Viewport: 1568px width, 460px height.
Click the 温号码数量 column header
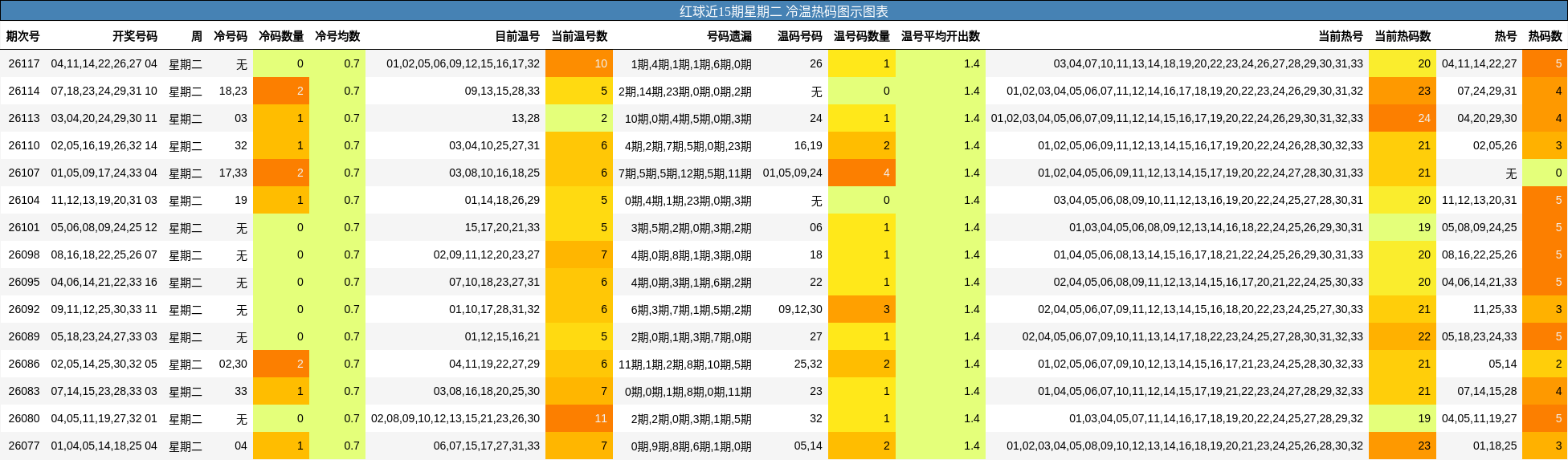(x=862, y=36)
